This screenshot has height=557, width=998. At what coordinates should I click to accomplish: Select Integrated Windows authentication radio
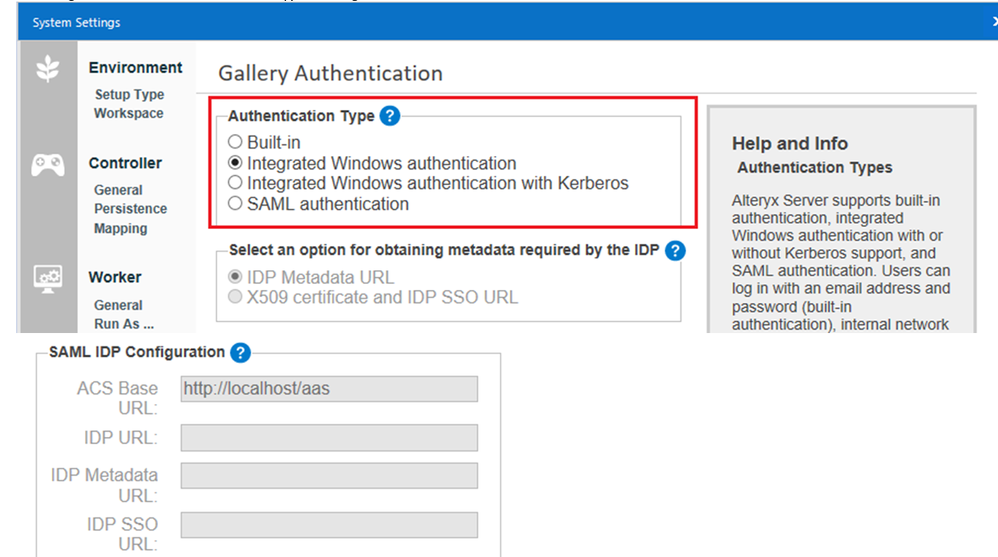tap(235, 162)
